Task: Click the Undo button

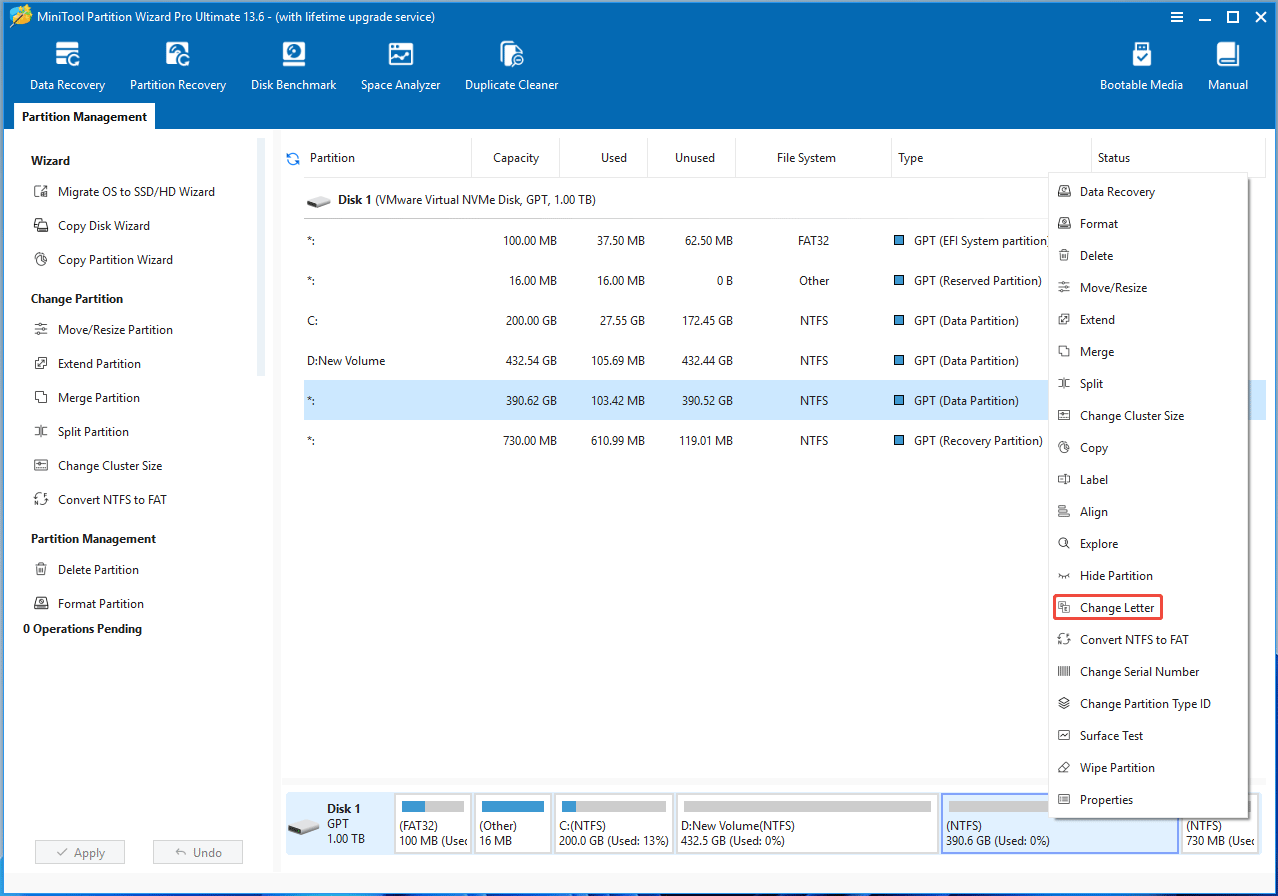Action: point(198,853)
